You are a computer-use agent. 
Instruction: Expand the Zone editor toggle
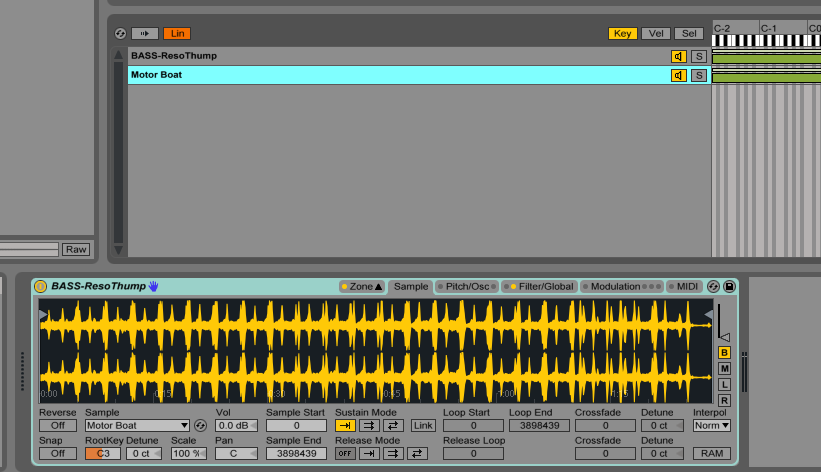pos(362,287)
